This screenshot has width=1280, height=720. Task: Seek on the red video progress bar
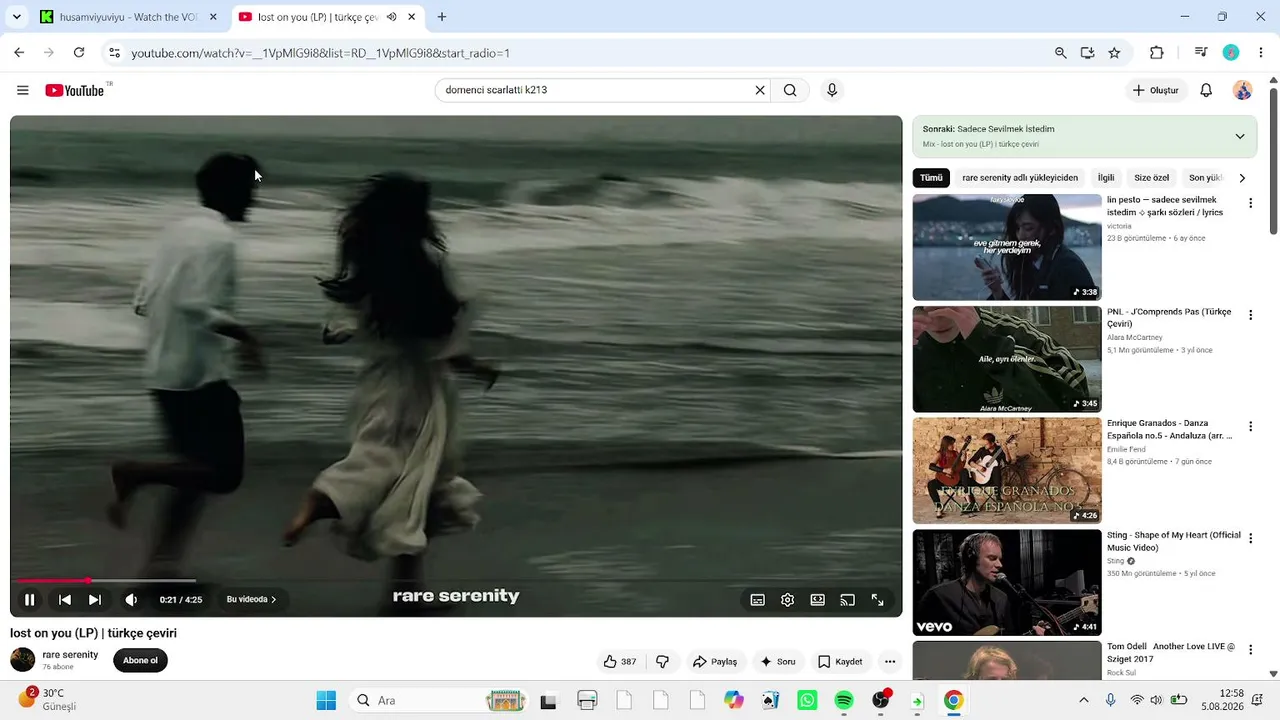[x=456, y=580]
